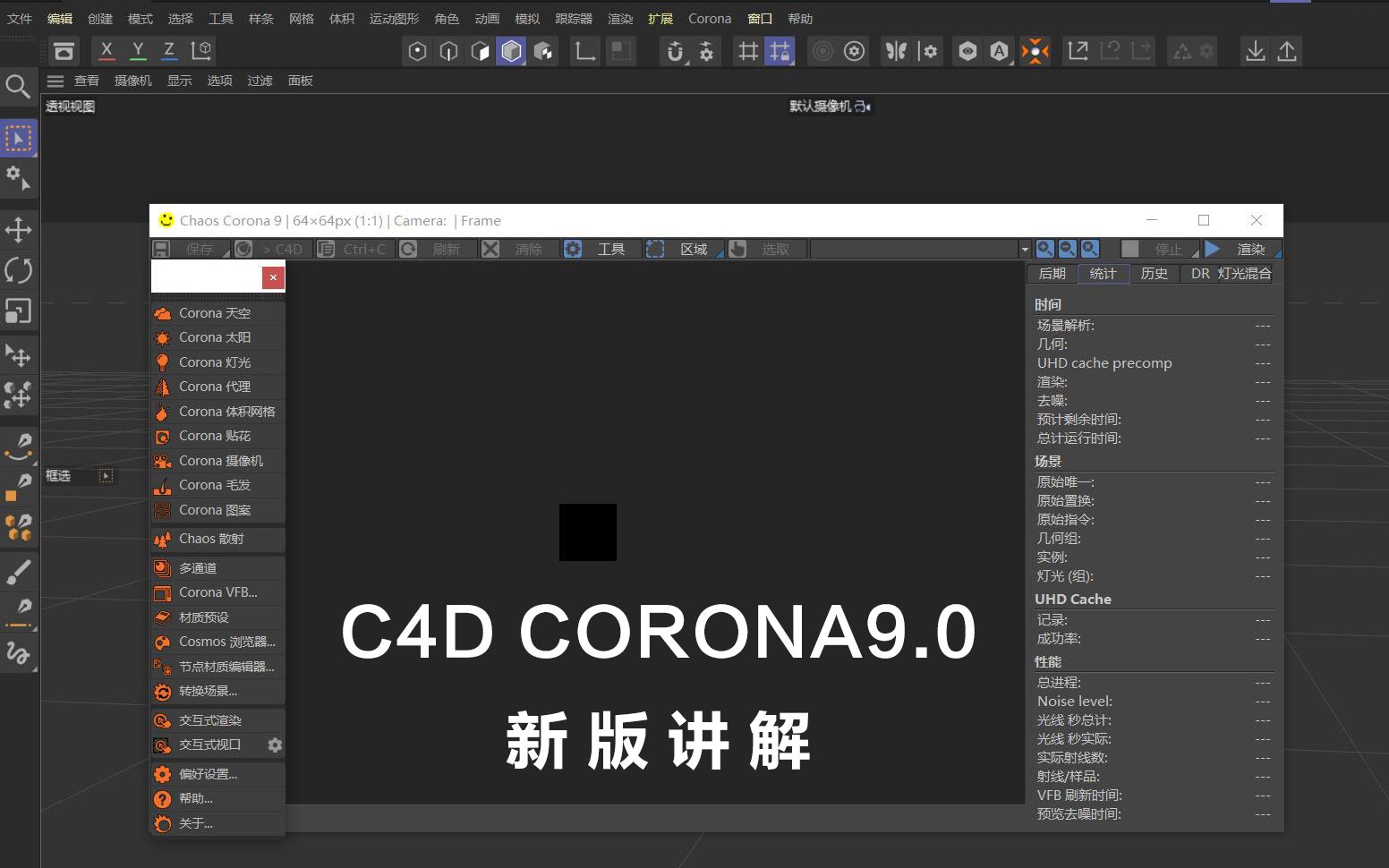The image size is (1389, 868).
Task: Open viewport 面板 menu
Action: point(300,81)
